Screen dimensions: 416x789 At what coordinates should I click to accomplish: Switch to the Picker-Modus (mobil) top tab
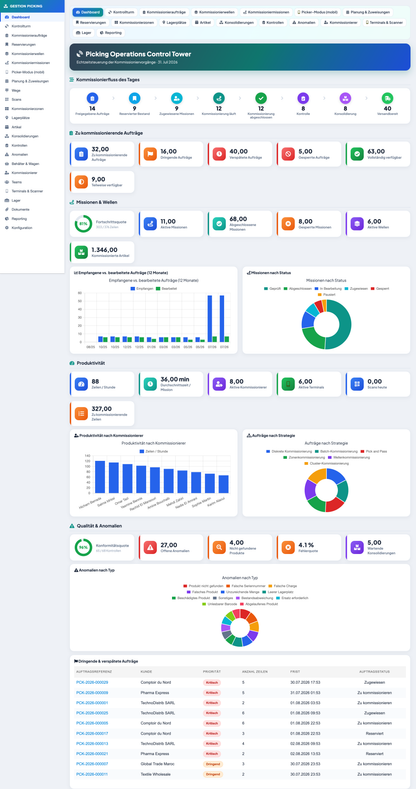point(318,12)
